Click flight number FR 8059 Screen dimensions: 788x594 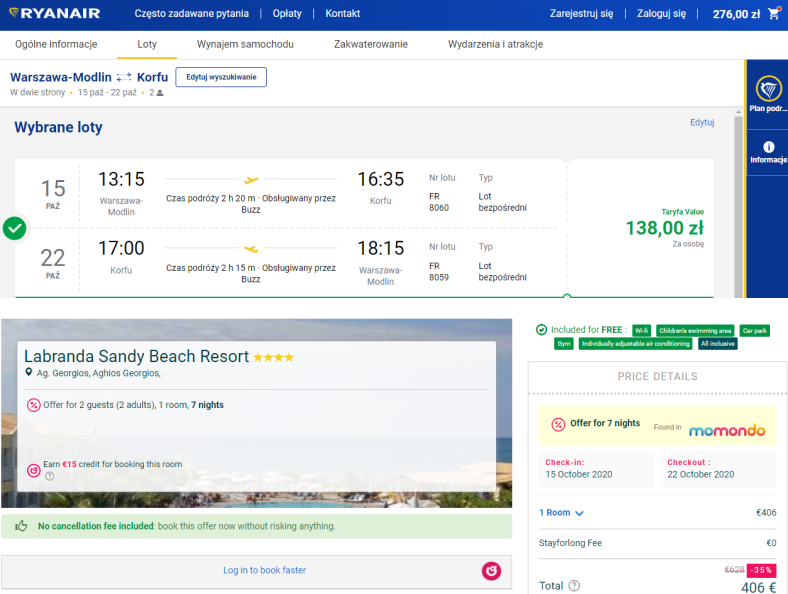coord(439,271)
